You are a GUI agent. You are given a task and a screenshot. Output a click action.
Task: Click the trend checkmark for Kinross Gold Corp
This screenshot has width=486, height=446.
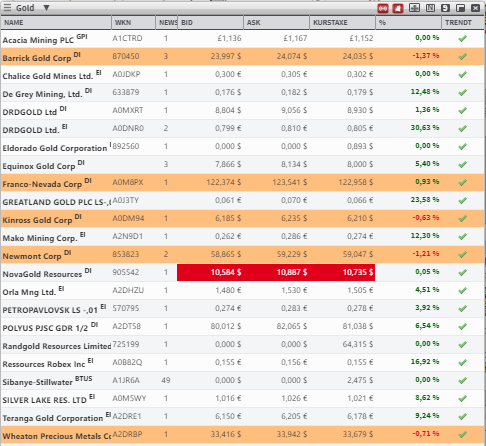coord(462,219)
